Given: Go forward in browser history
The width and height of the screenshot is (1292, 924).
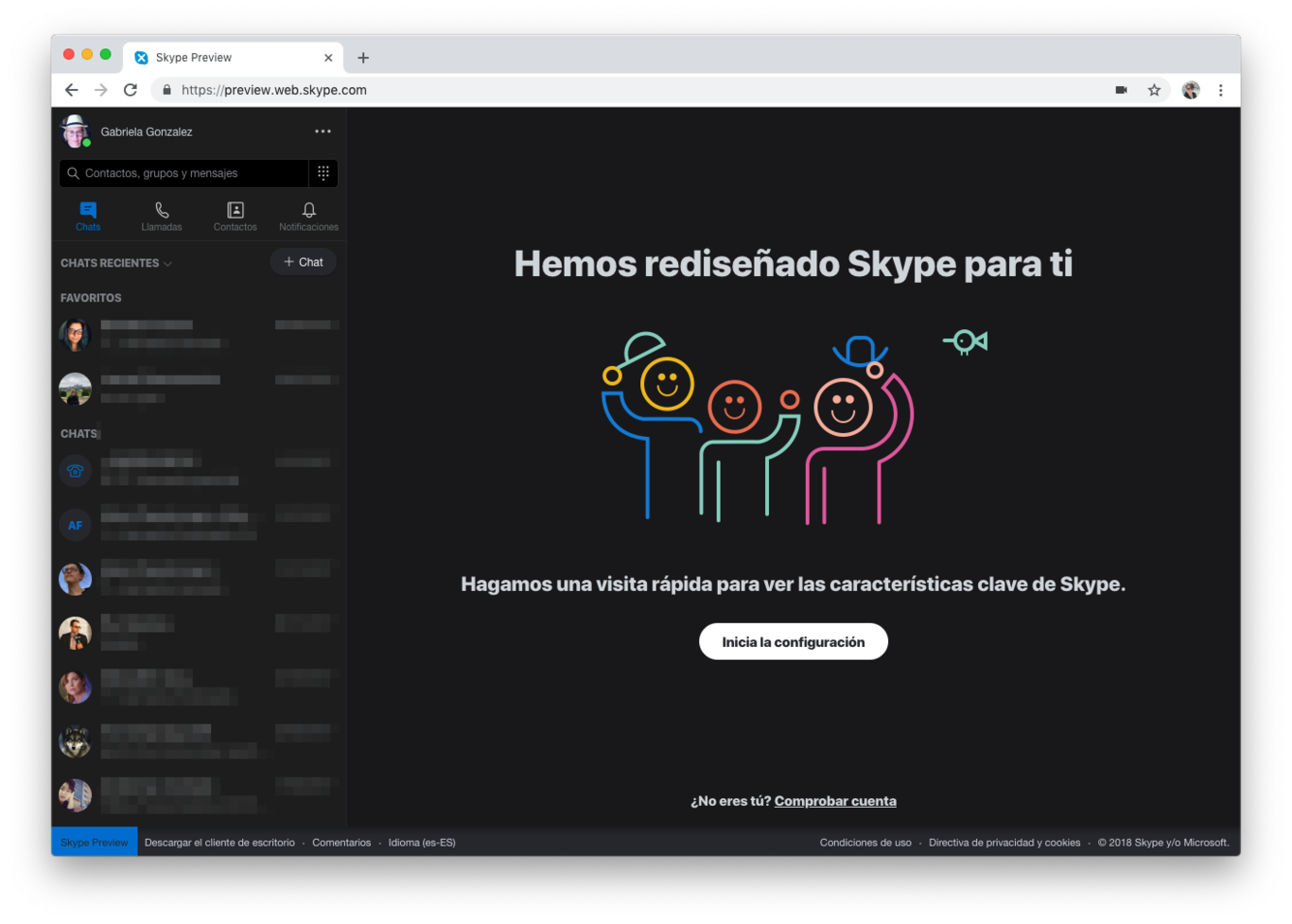Looking at the screenshot, I should tap(101, 90).
